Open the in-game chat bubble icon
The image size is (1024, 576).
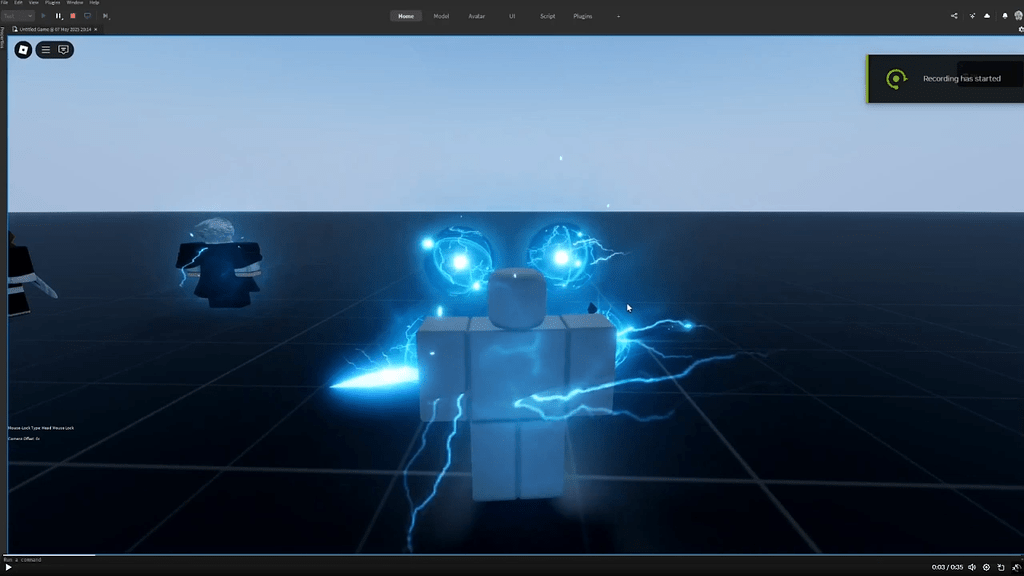(62, 49)
